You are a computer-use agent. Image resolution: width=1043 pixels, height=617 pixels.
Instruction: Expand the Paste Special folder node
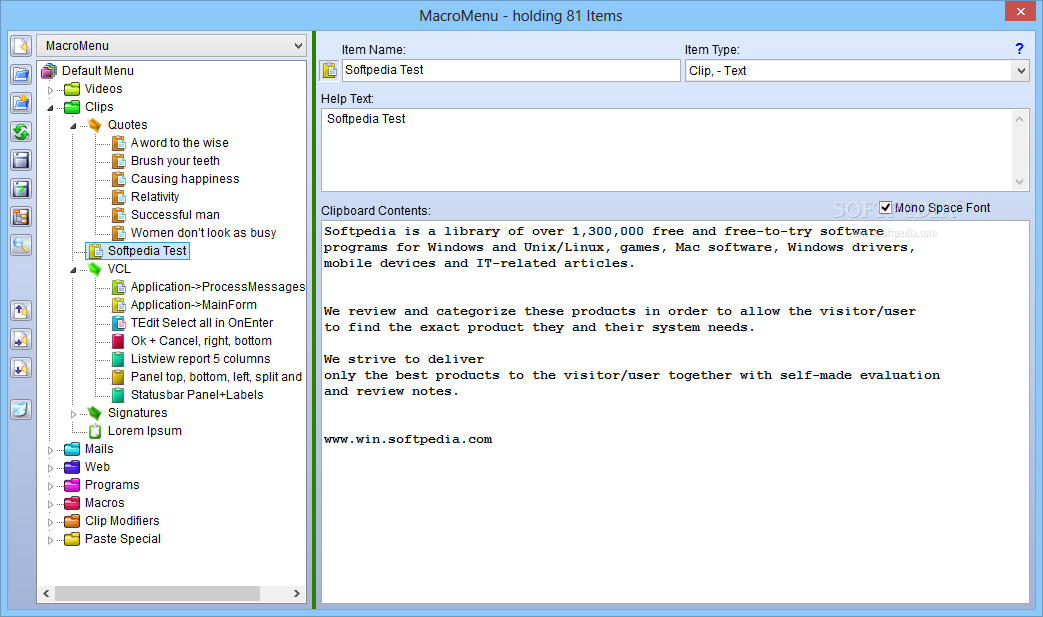51,540
